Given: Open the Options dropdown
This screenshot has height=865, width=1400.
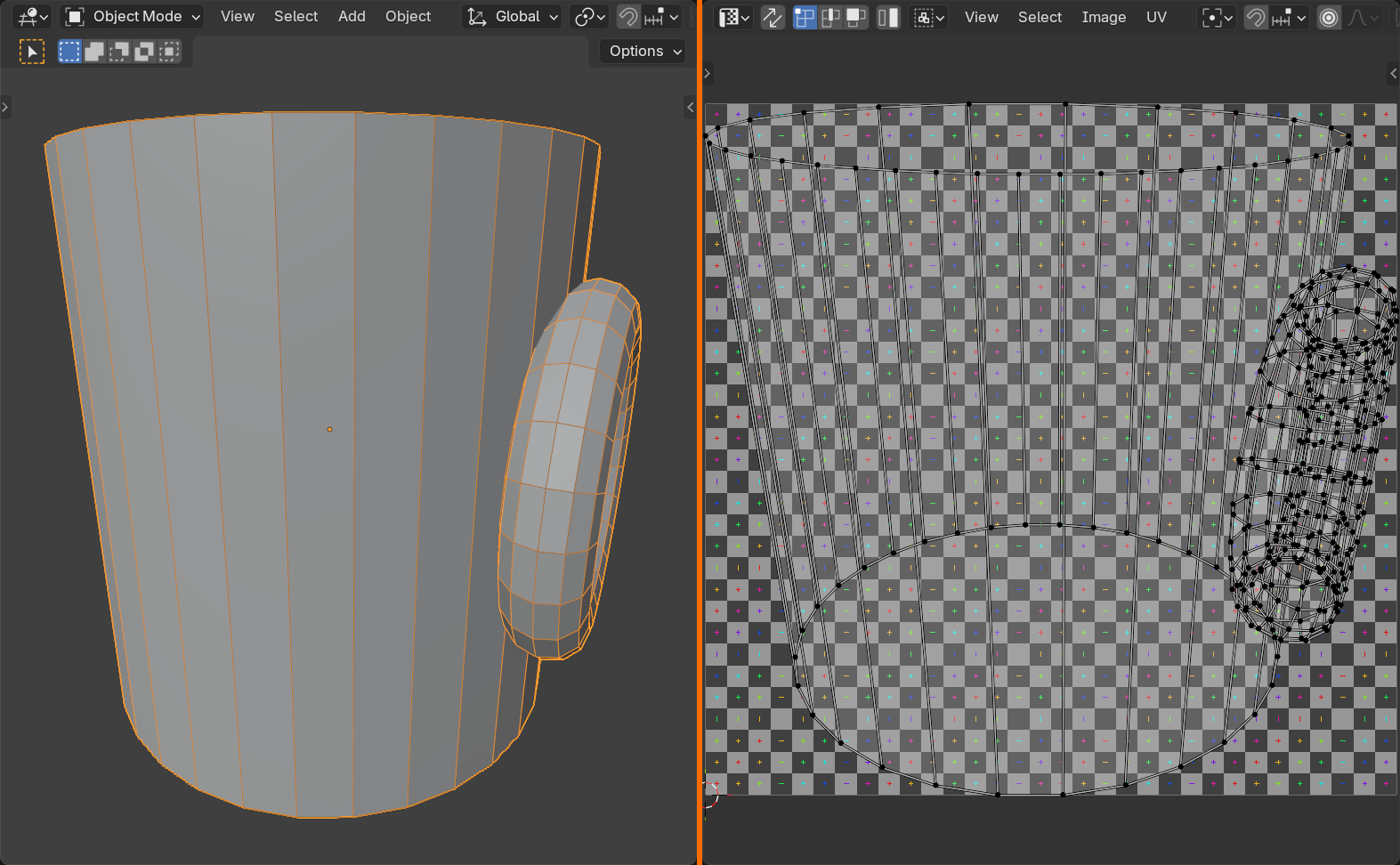Looking at the screenshot, I should [643, 52].
